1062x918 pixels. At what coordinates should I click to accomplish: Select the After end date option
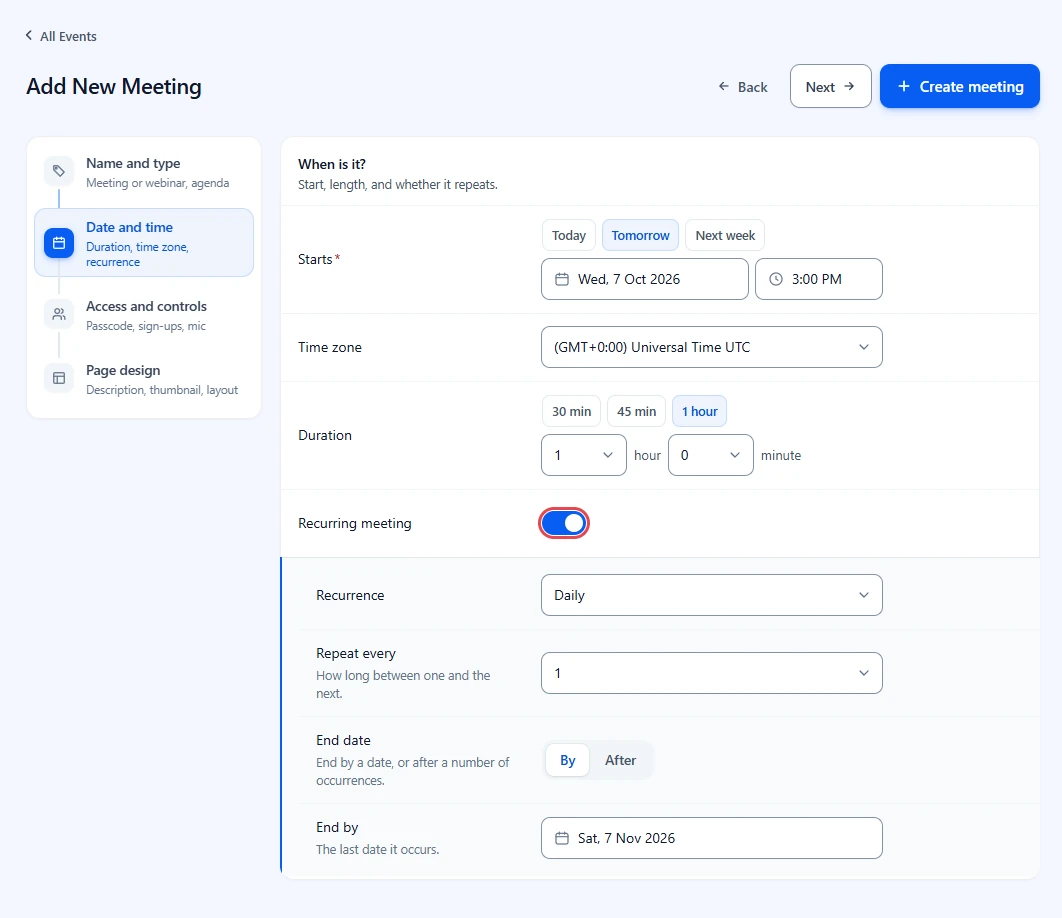tap(620, 760)
